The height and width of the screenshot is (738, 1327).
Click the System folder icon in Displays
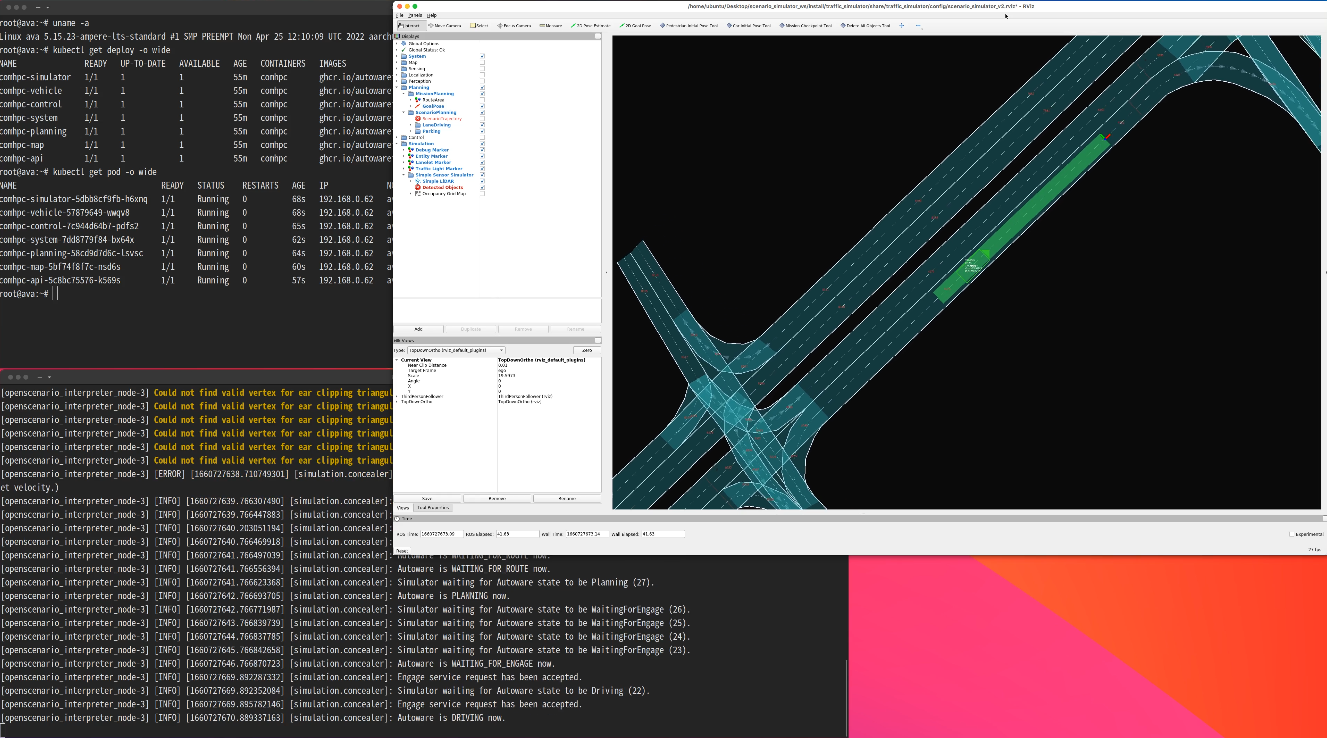[x=404, y=56]
